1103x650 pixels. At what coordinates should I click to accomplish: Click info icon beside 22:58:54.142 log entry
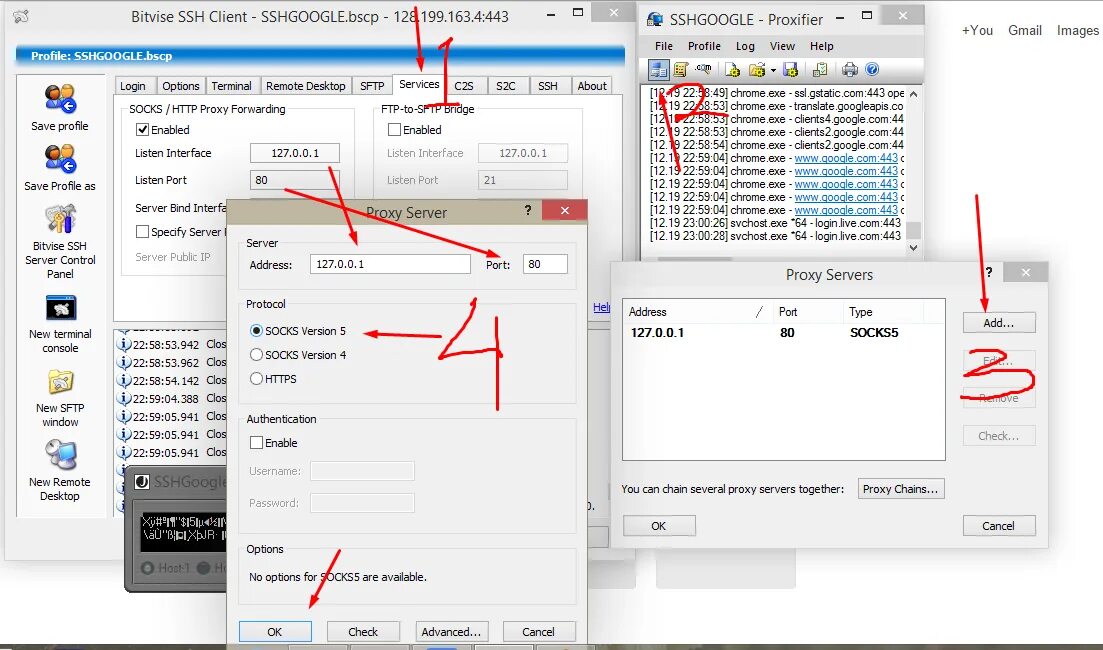tap(124, 381)
